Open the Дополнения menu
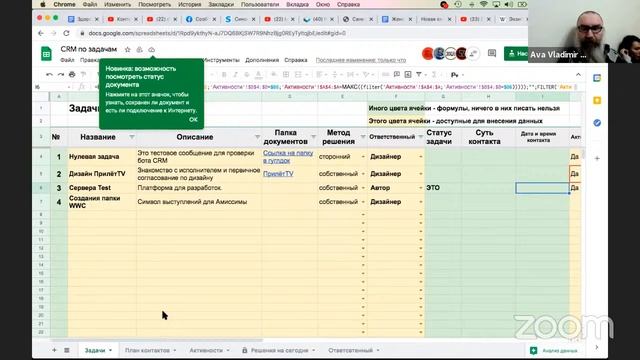The height and width of the screenshot is (360, 640). coord(262,60)
